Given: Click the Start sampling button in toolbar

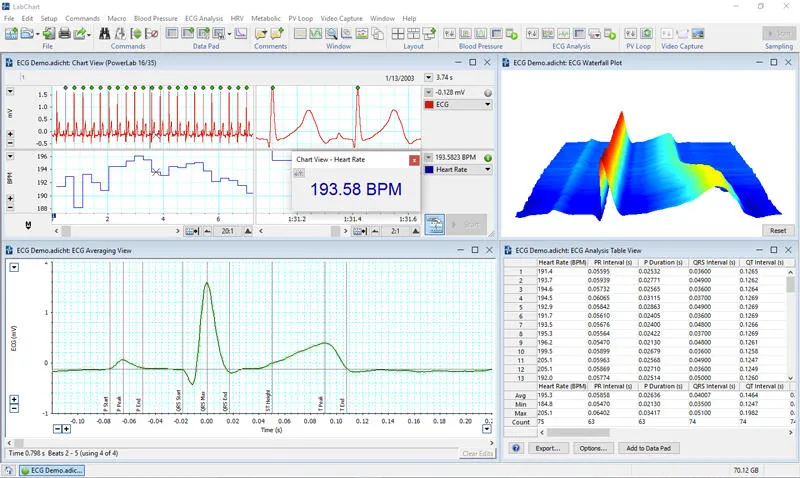Looking at the screenshot, I should click(x=780, y=34).
